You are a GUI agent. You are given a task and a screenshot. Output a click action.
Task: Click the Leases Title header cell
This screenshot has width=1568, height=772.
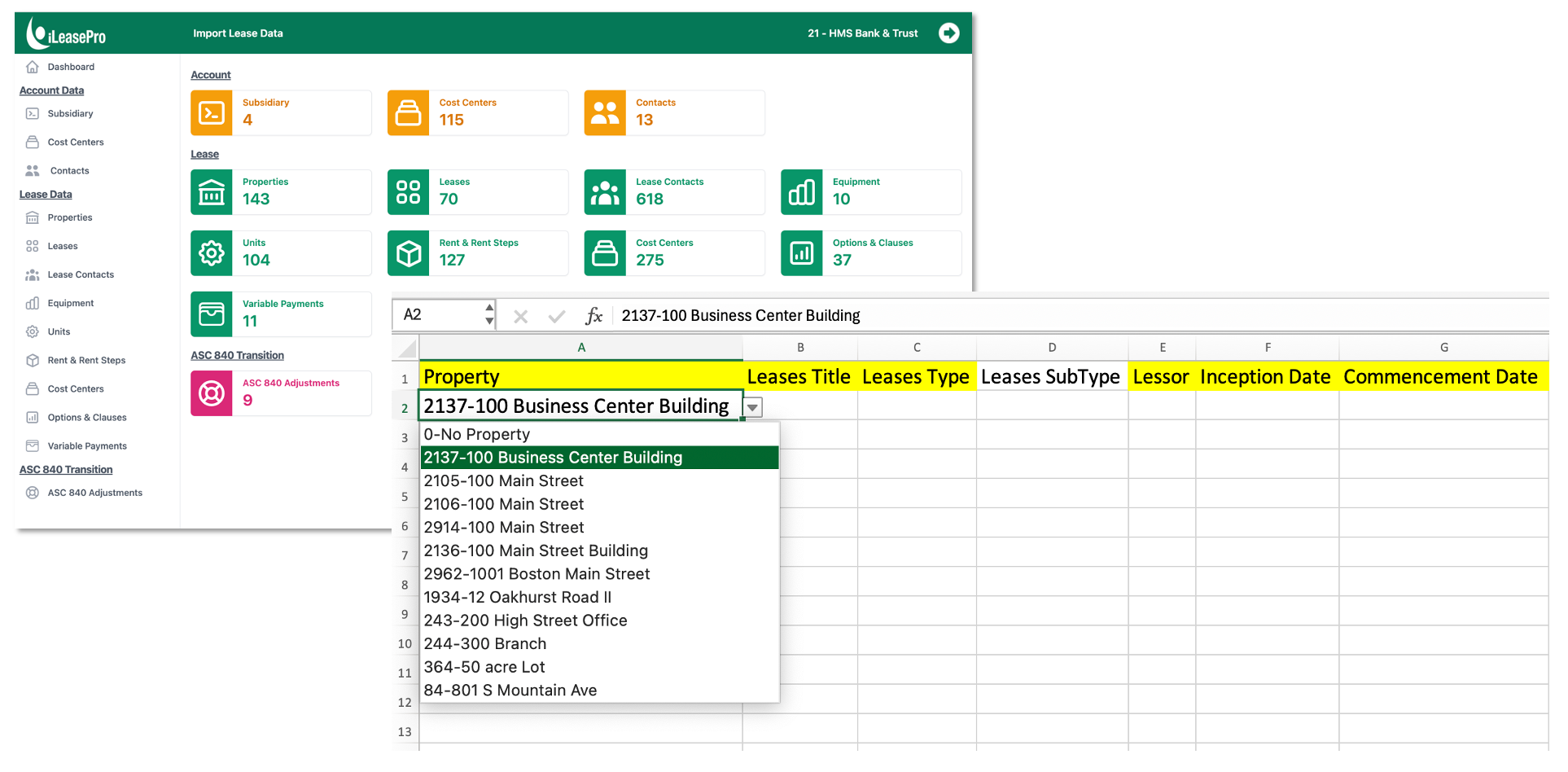[x=799, y=376]
